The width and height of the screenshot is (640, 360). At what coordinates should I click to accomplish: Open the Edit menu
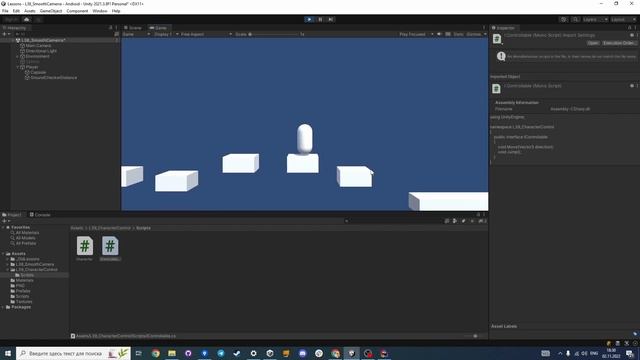pyautogui.click(x=16, y=11)
